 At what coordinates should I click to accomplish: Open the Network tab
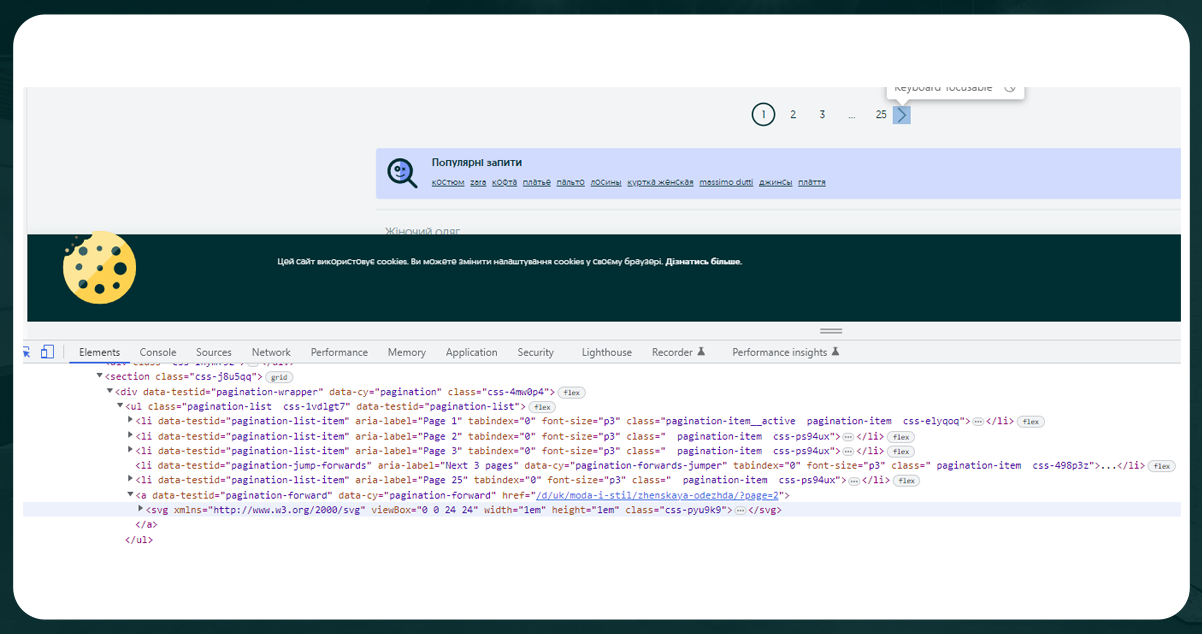point(271,351)
